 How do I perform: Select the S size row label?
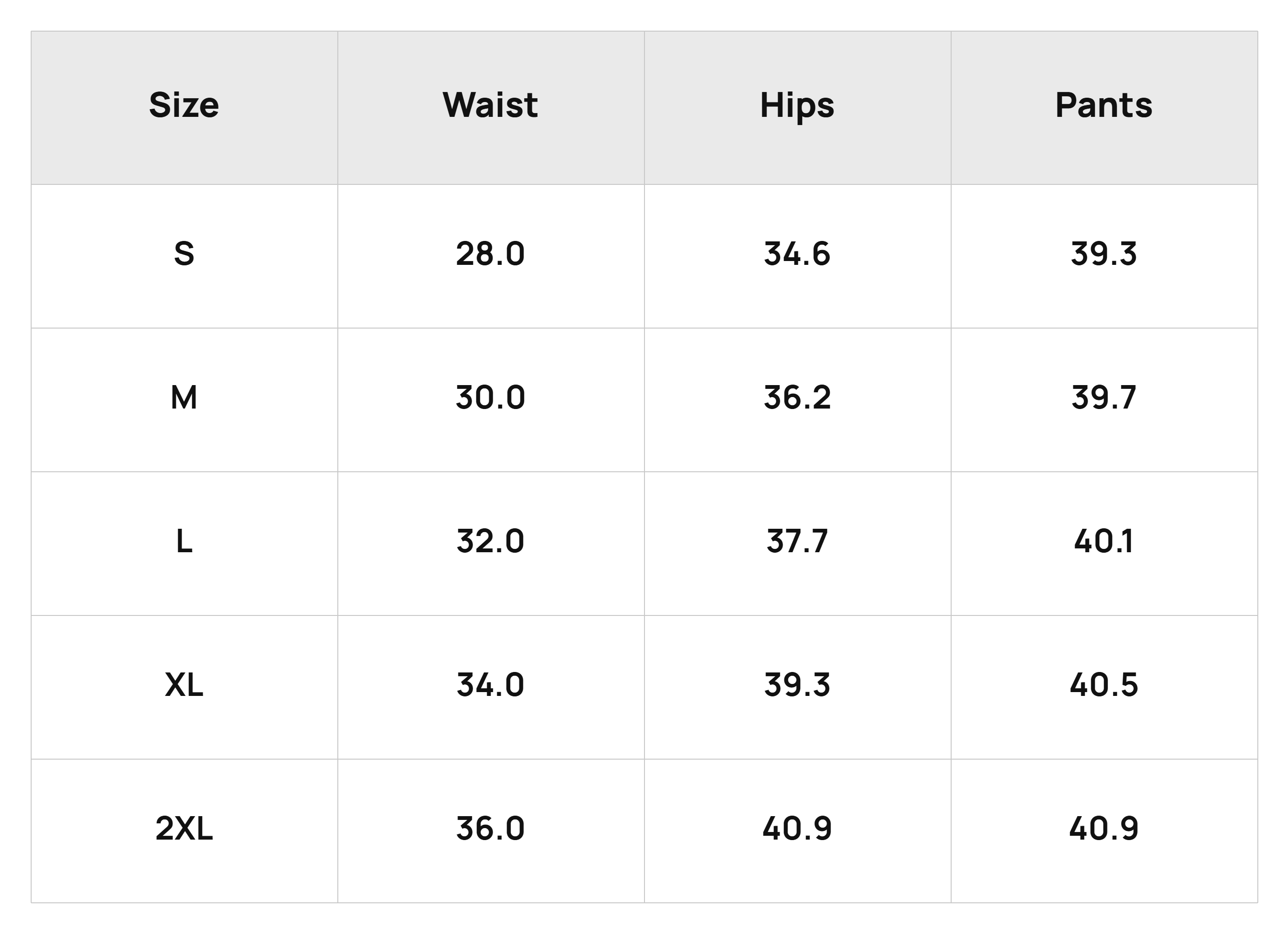click(x=184, y=254)
